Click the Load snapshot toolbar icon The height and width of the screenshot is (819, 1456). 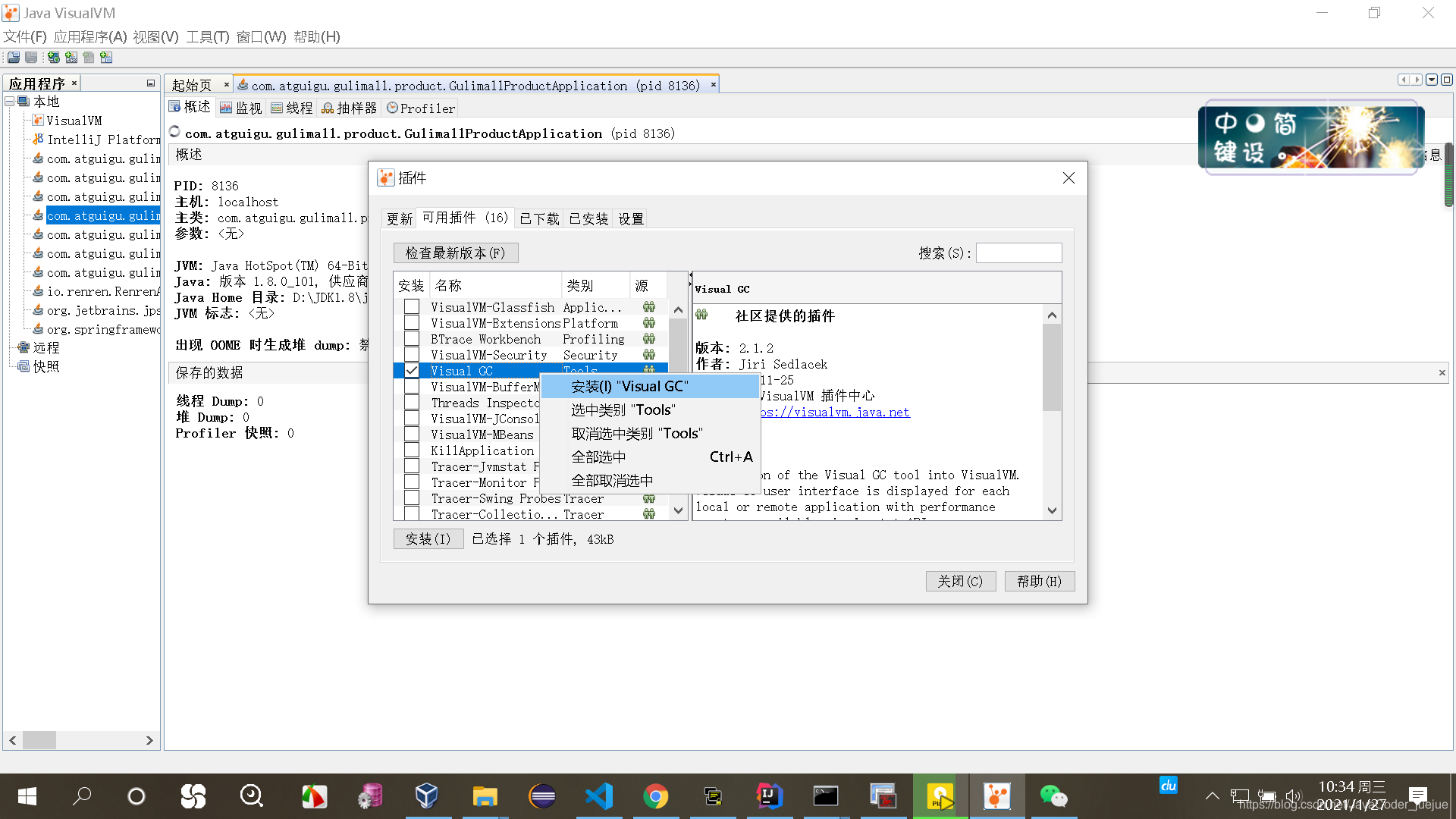(14, 58)
